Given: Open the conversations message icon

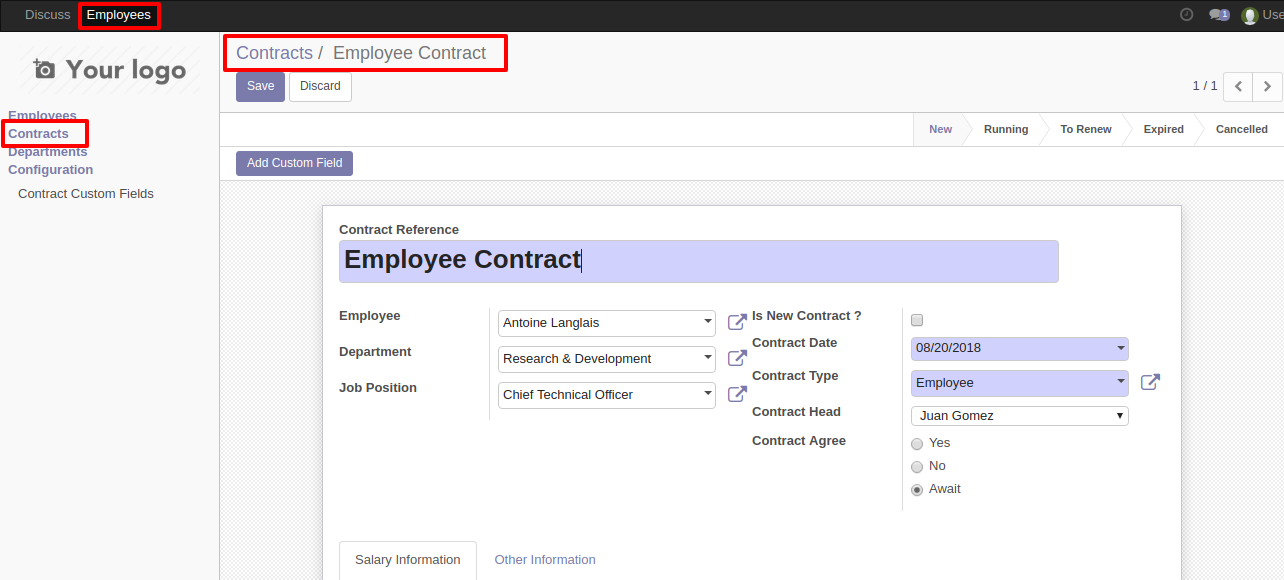Looking at the screenshot, I should tap(1219, 15).
